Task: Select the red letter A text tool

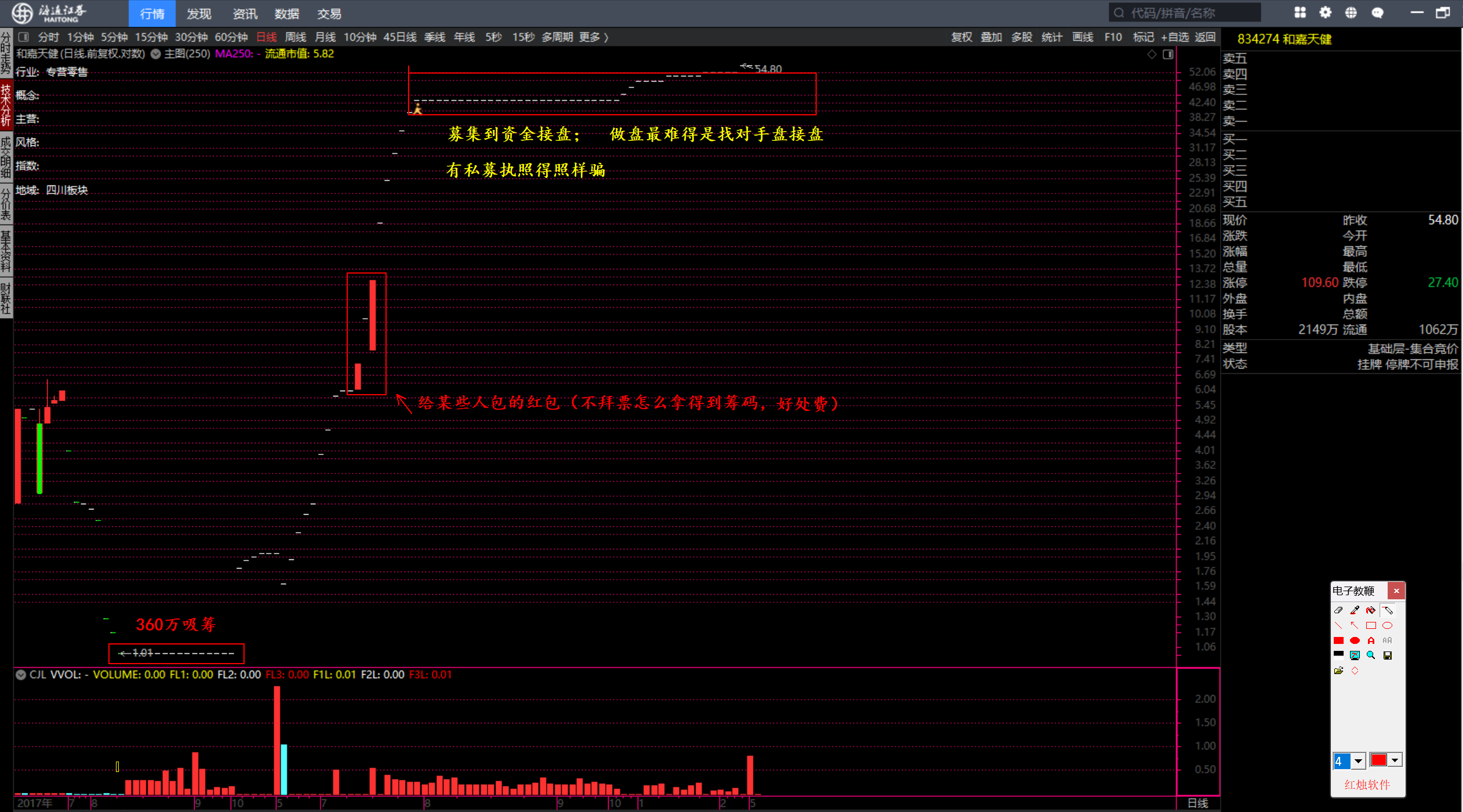Action: pos(1371,640)
